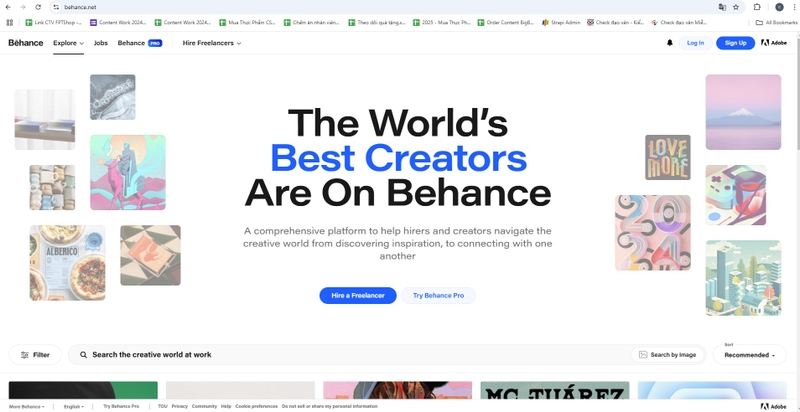Viewport: 800px width, 412px height.
Task: Open the Privacy footer link
Action: [x=180, y=406]
